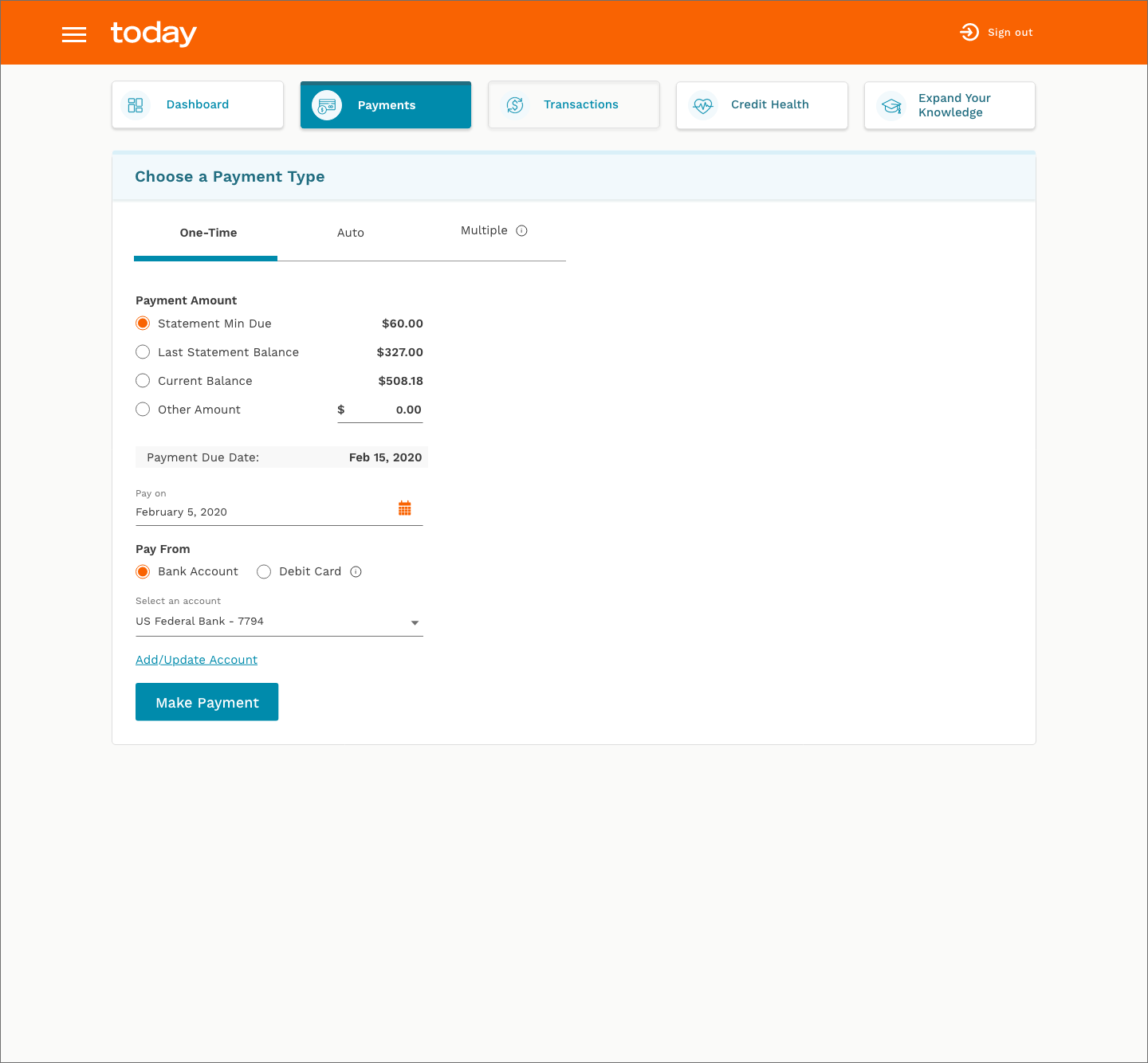Click the Dashboard grid icon
1148x1063 pixels.
point(136,104)
